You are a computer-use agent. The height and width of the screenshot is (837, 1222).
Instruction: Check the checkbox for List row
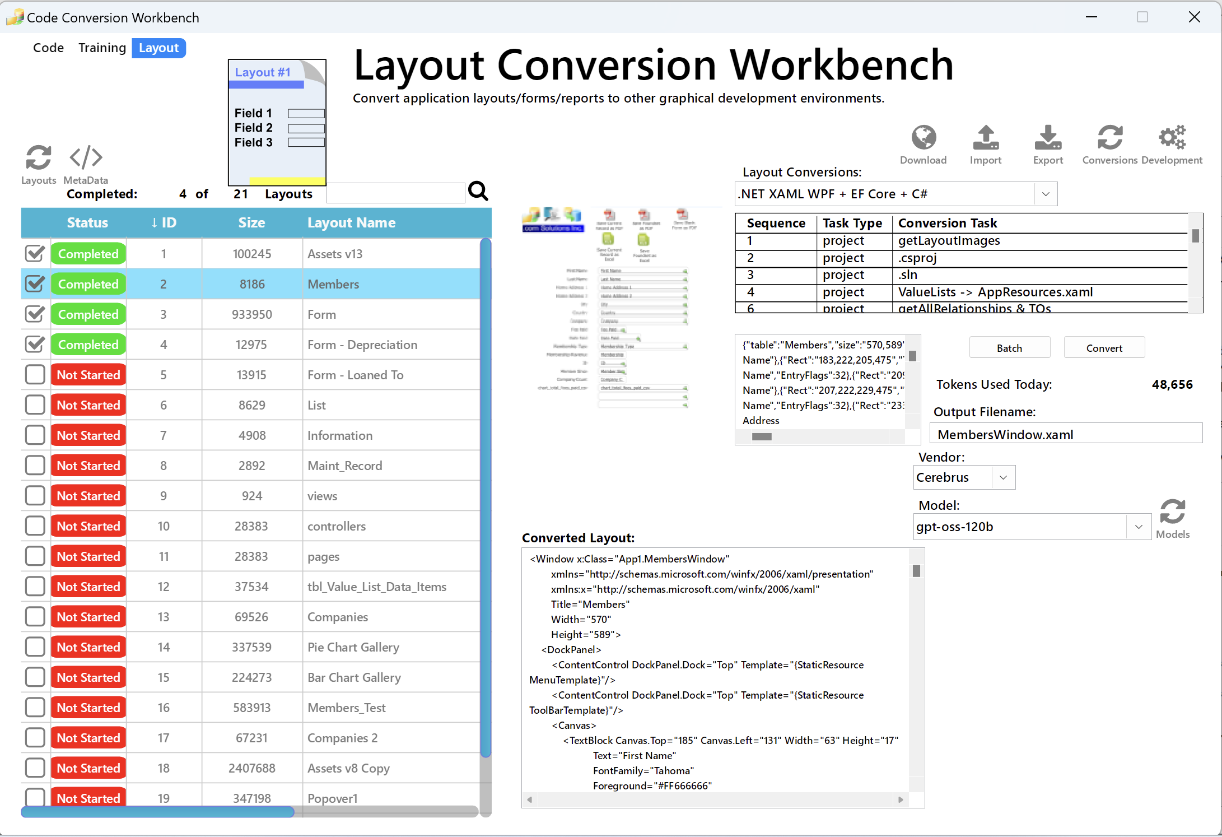35,405
